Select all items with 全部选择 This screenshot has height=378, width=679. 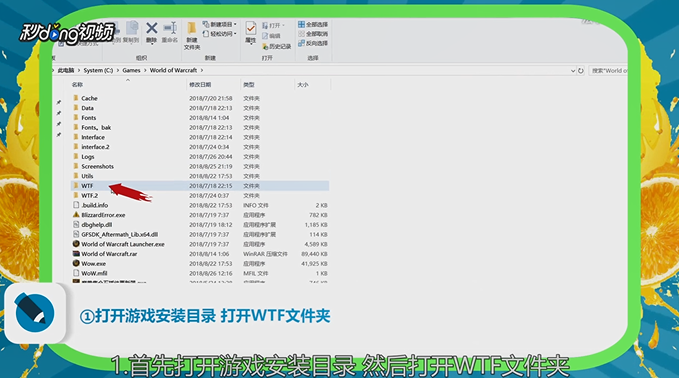tap(313, 25)
